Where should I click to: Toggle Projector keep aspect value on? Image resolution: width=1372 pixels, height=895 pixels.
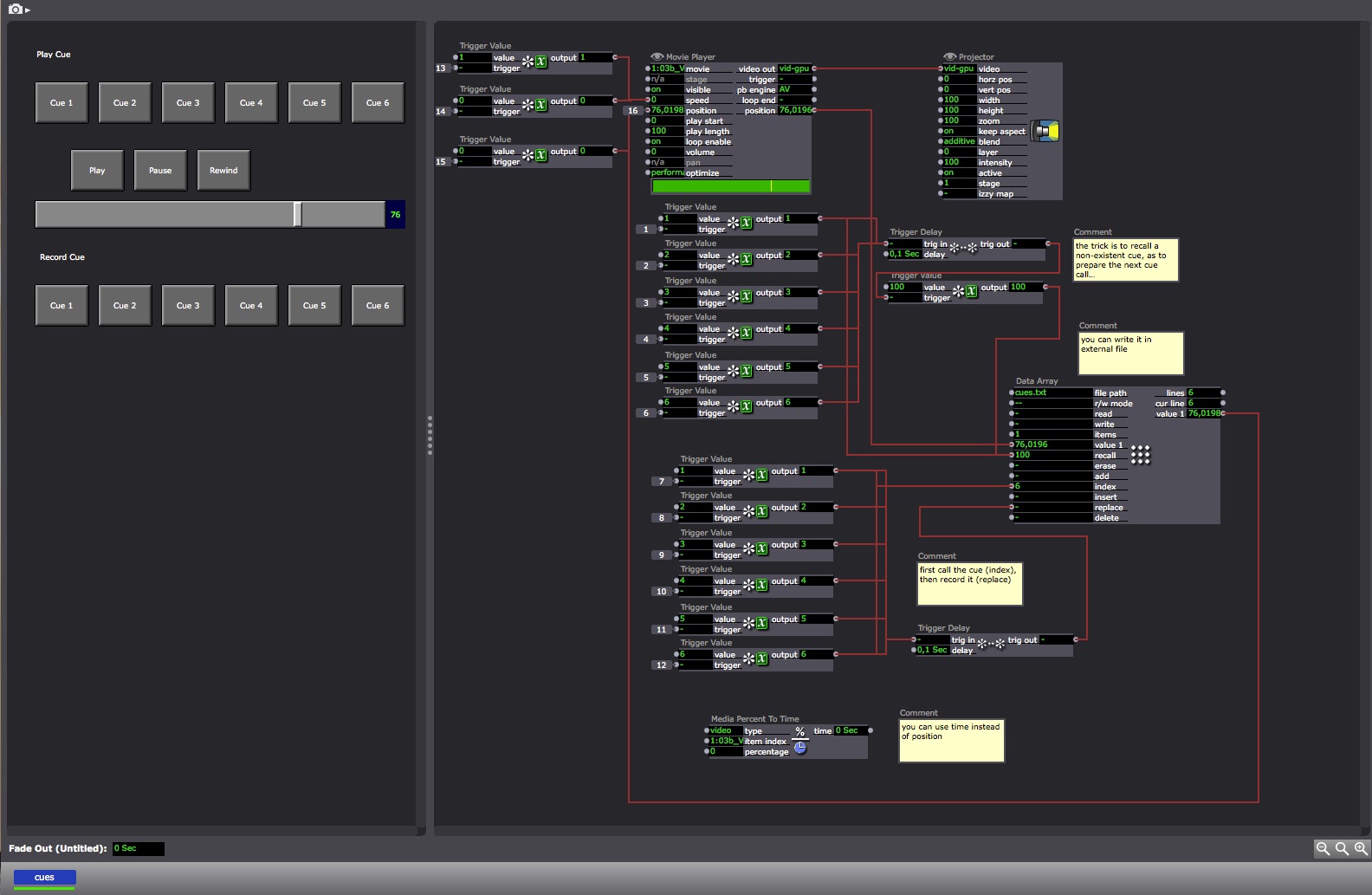959,131
